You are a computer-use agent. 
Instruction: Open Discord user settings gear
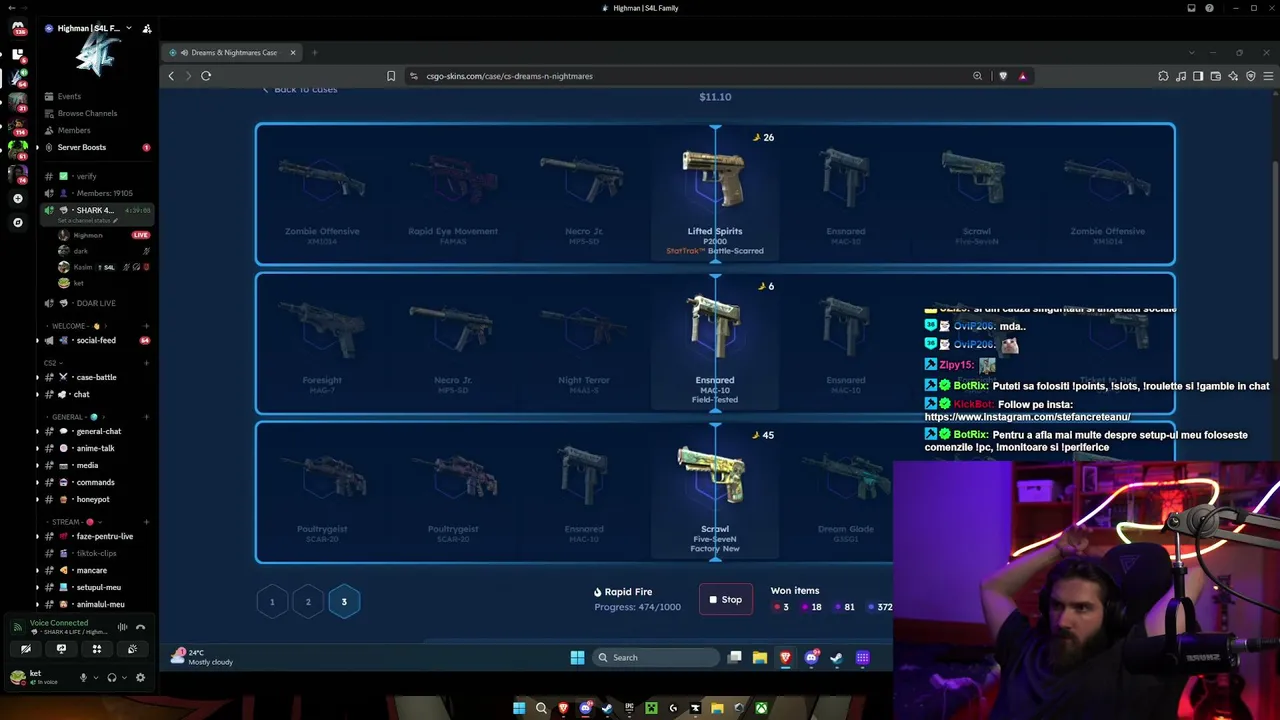click(x=140, y=677)
